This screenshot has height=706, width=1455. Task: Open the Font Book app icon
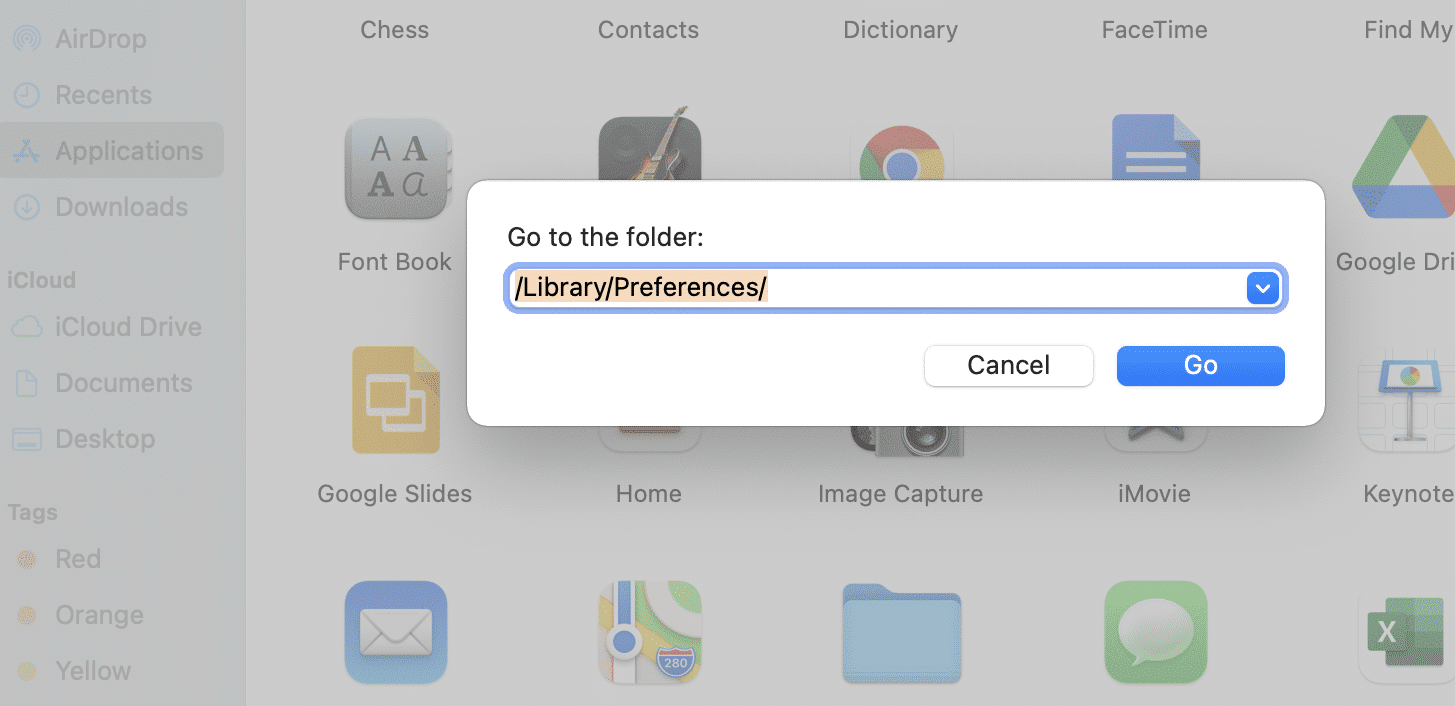tap(397, 169)
